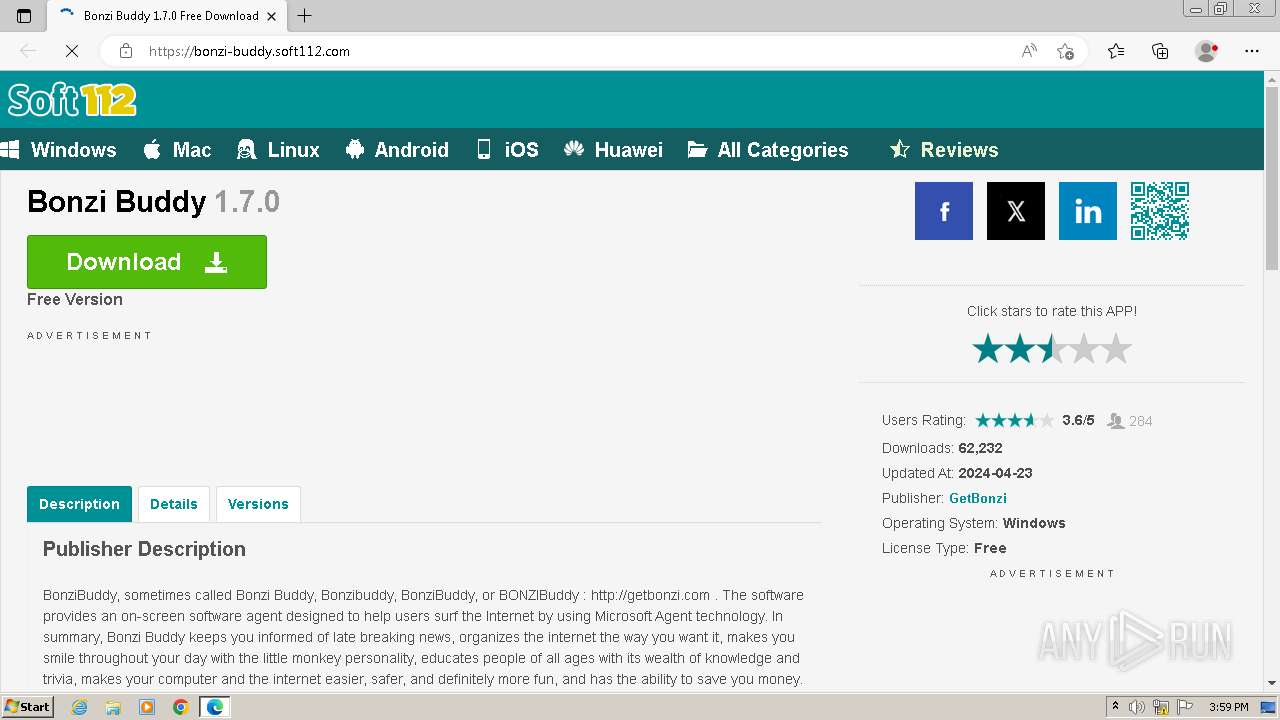Open the Linux category

278,150
